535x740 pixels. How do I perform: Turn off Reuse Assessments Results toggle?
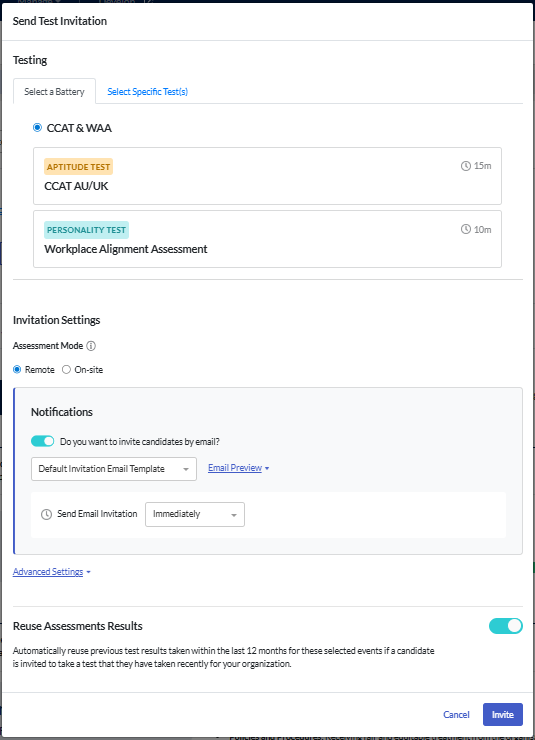(506, 626)
